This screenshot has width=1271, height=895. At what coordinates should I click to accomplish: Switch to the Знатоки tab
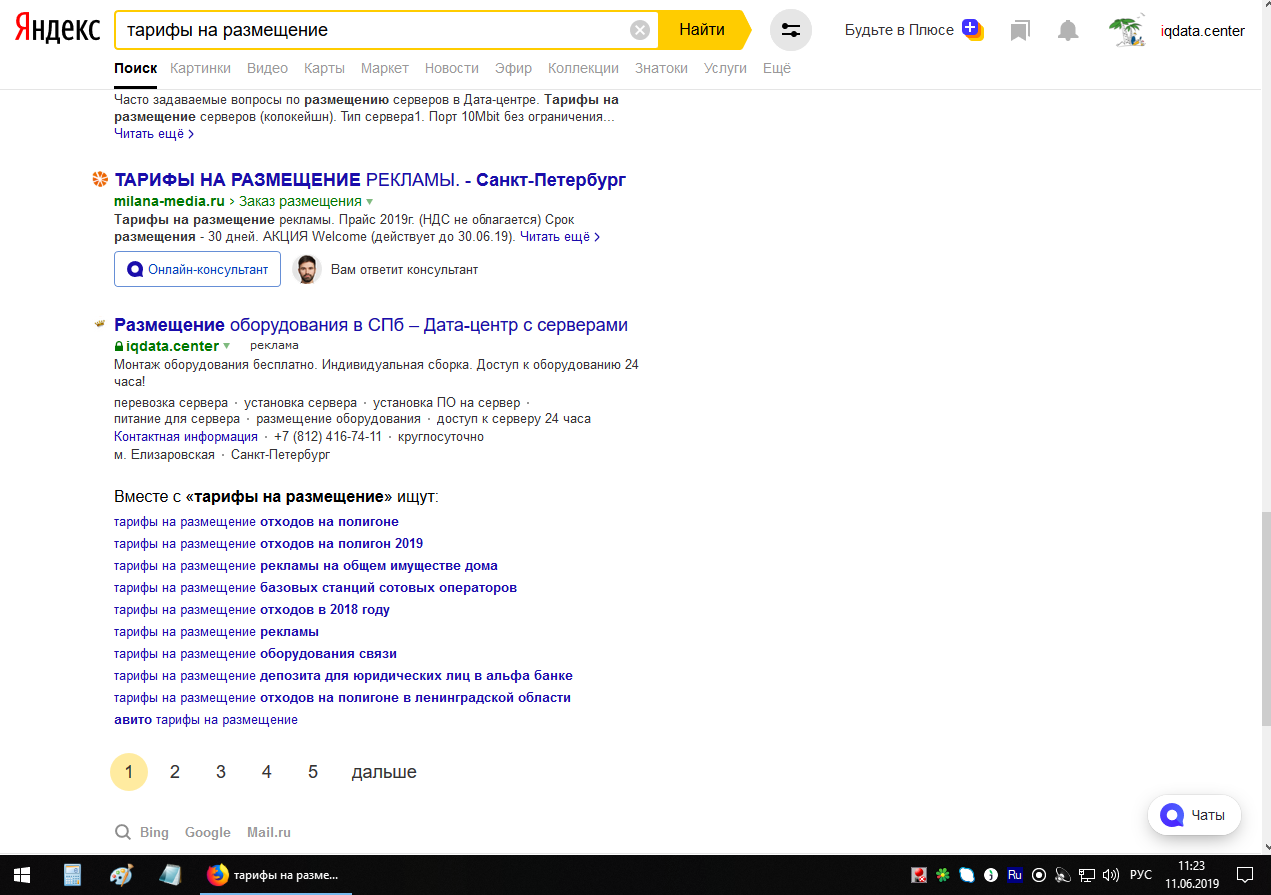tap(662, 68)
